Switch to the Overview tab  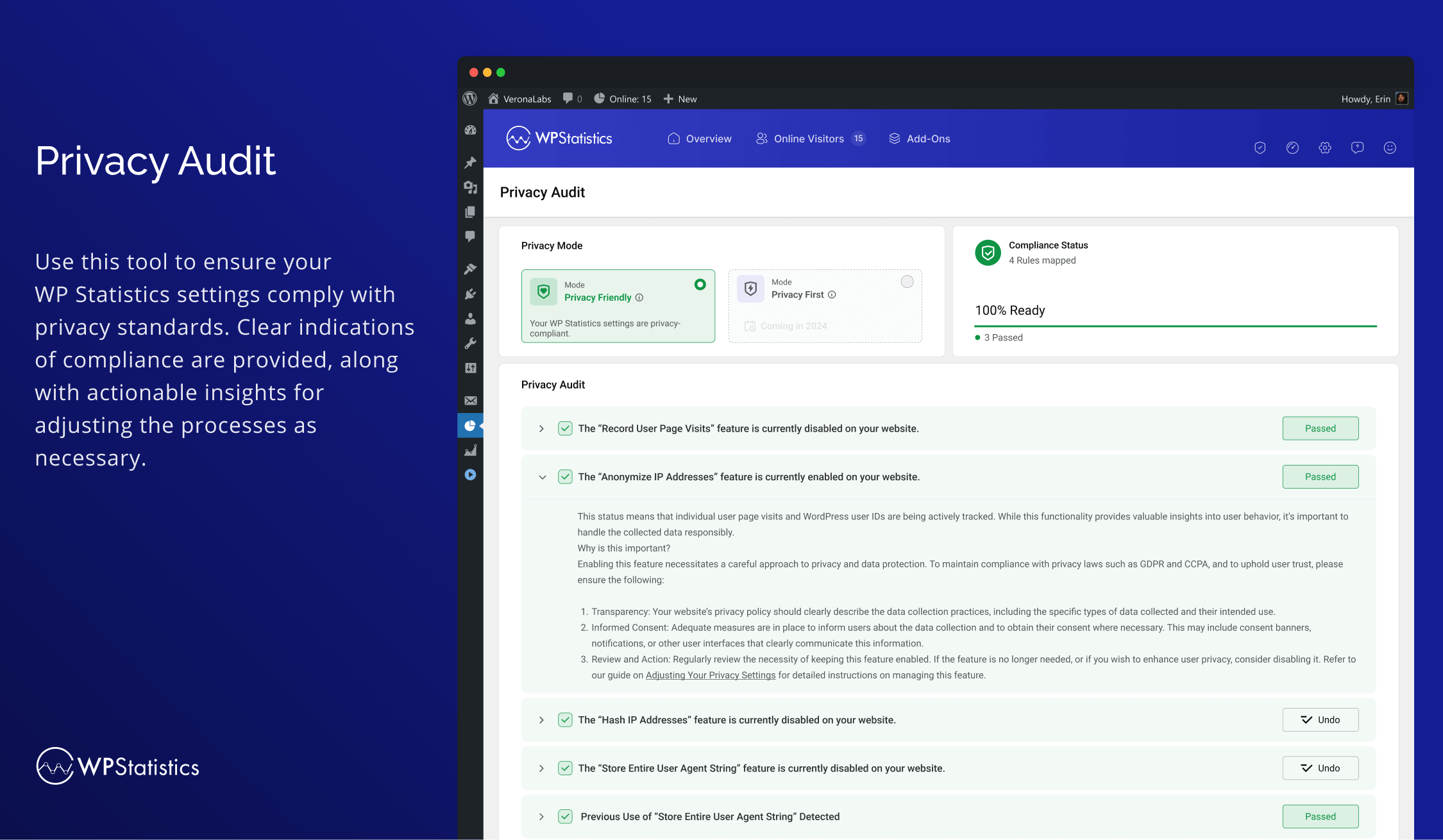[698, 138]
